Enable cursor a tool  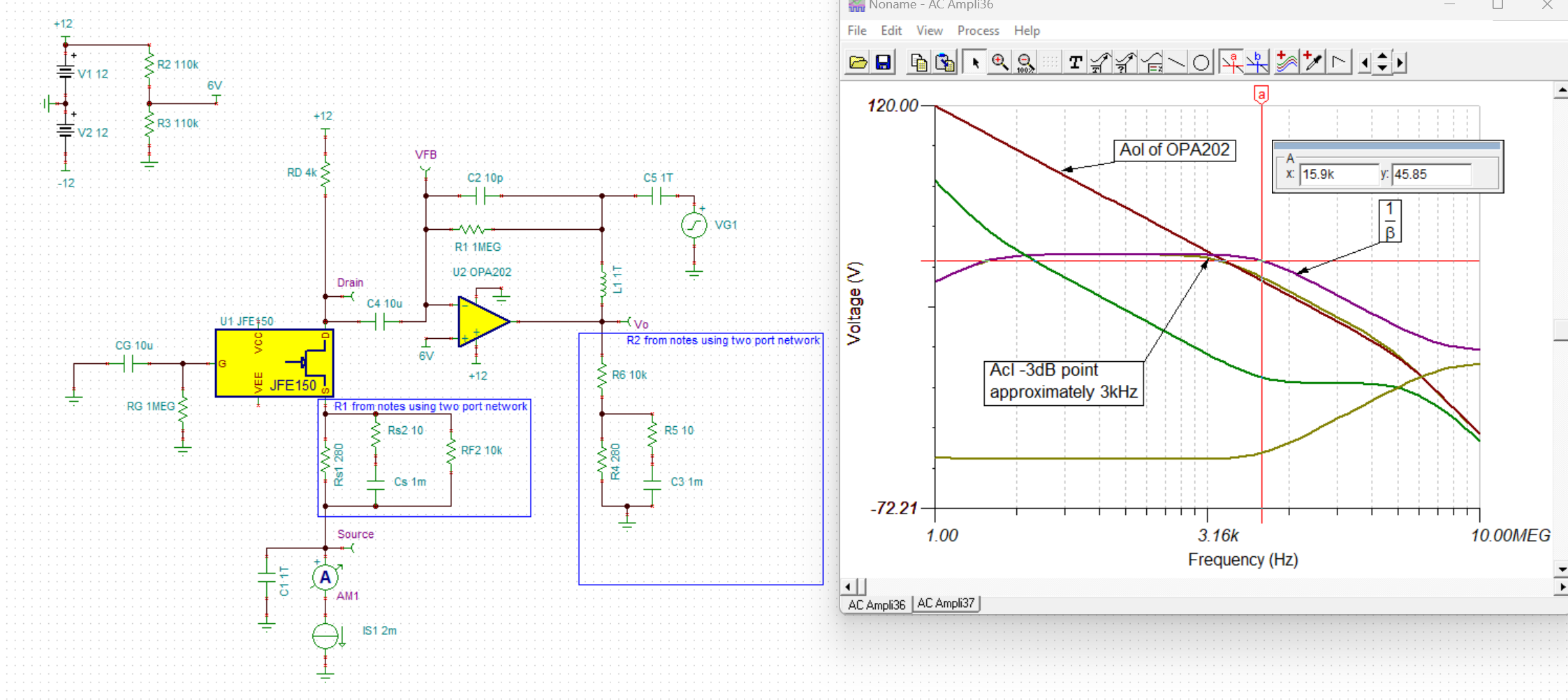pos(1232,63)
